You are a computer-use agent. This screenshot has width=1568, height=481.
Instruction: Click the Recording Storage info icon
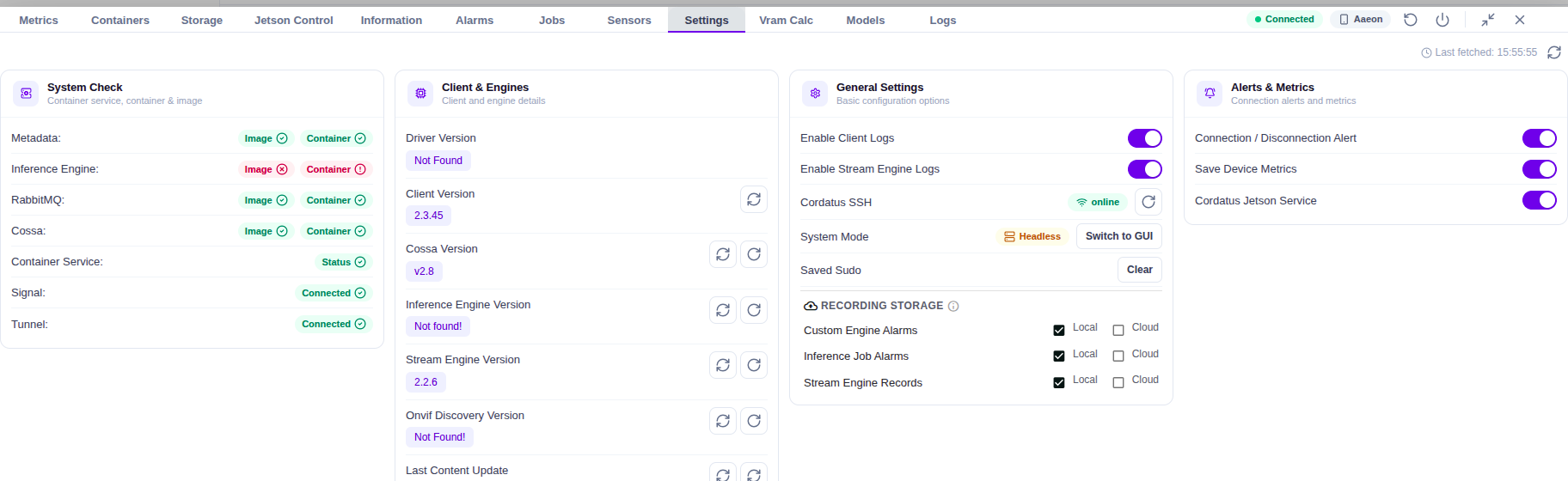click(x=953, y=306)
